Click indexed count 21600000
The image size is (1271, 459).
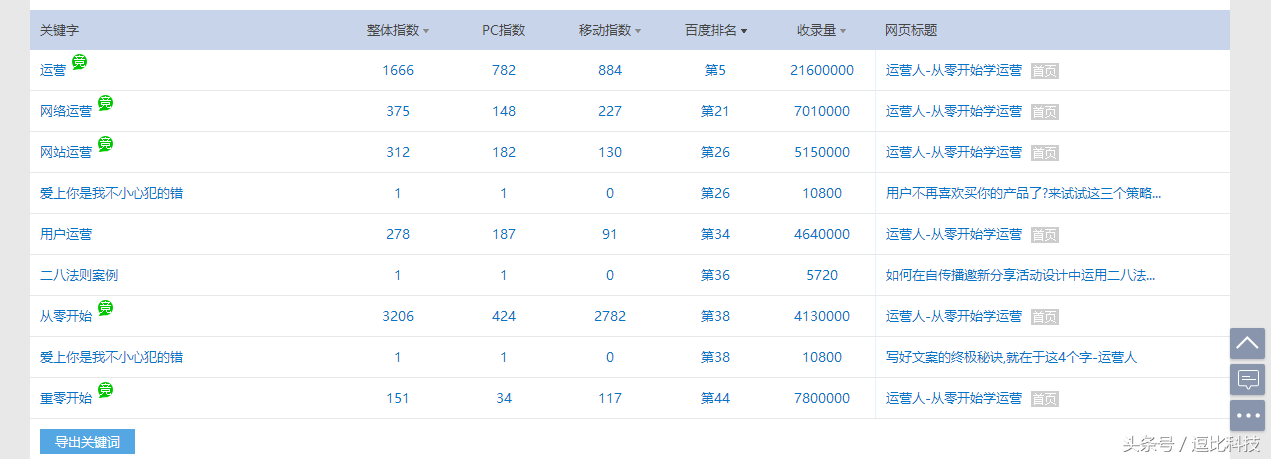click(x=822, y=71)
